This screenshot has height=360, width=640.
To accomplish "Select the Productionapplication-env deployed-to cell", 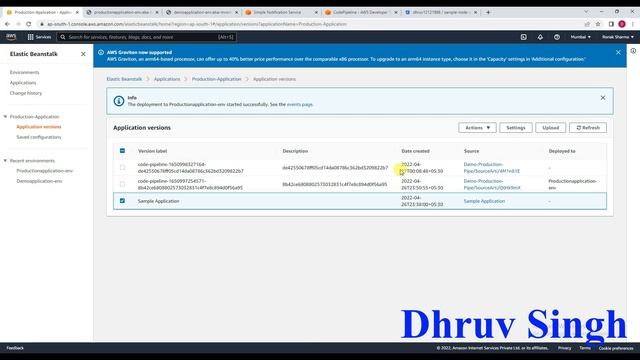I will coord(572,184).
